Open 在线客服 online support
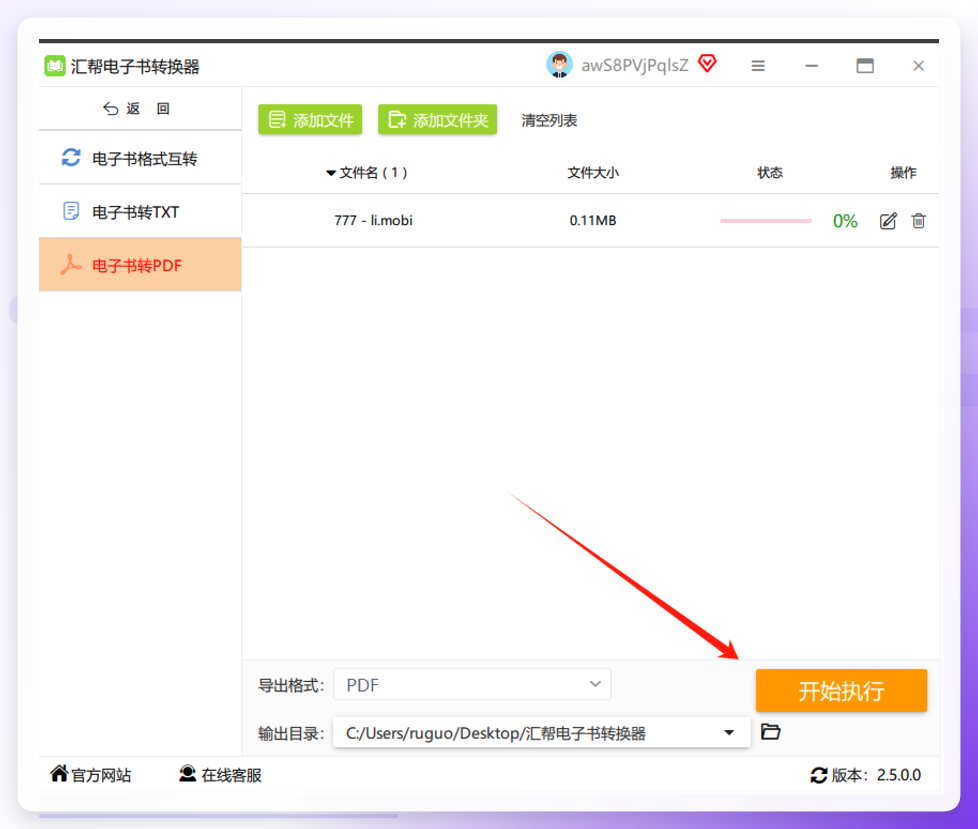 tap(220, 775)
